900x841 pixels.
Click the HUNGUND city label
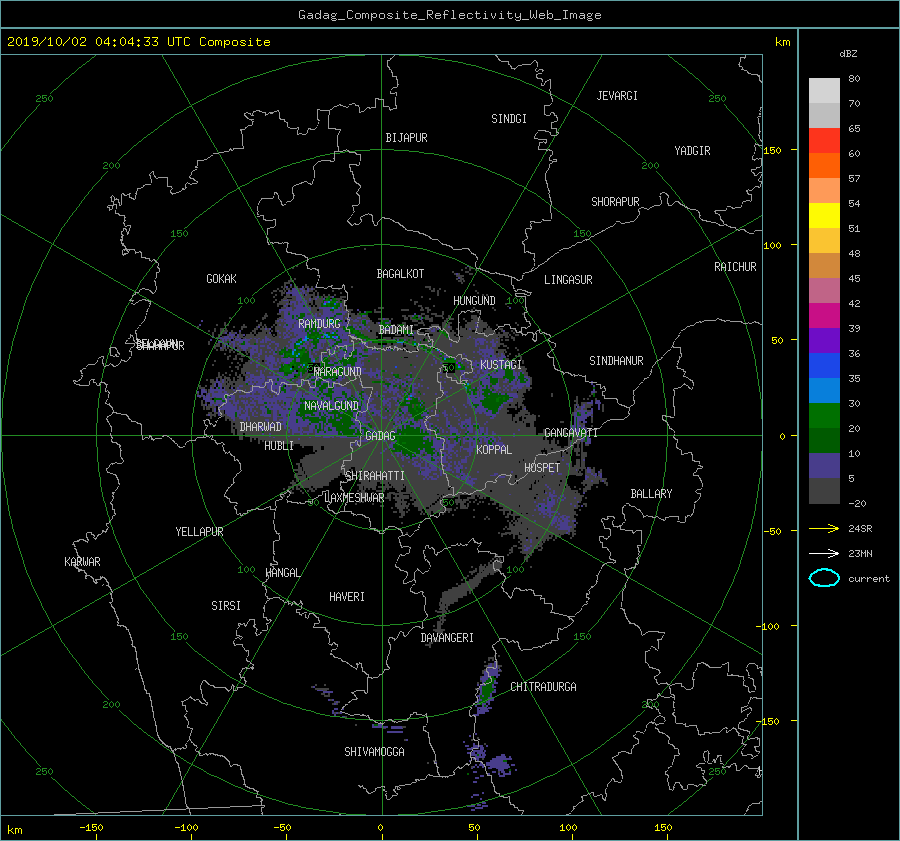[x=474, y=301]
